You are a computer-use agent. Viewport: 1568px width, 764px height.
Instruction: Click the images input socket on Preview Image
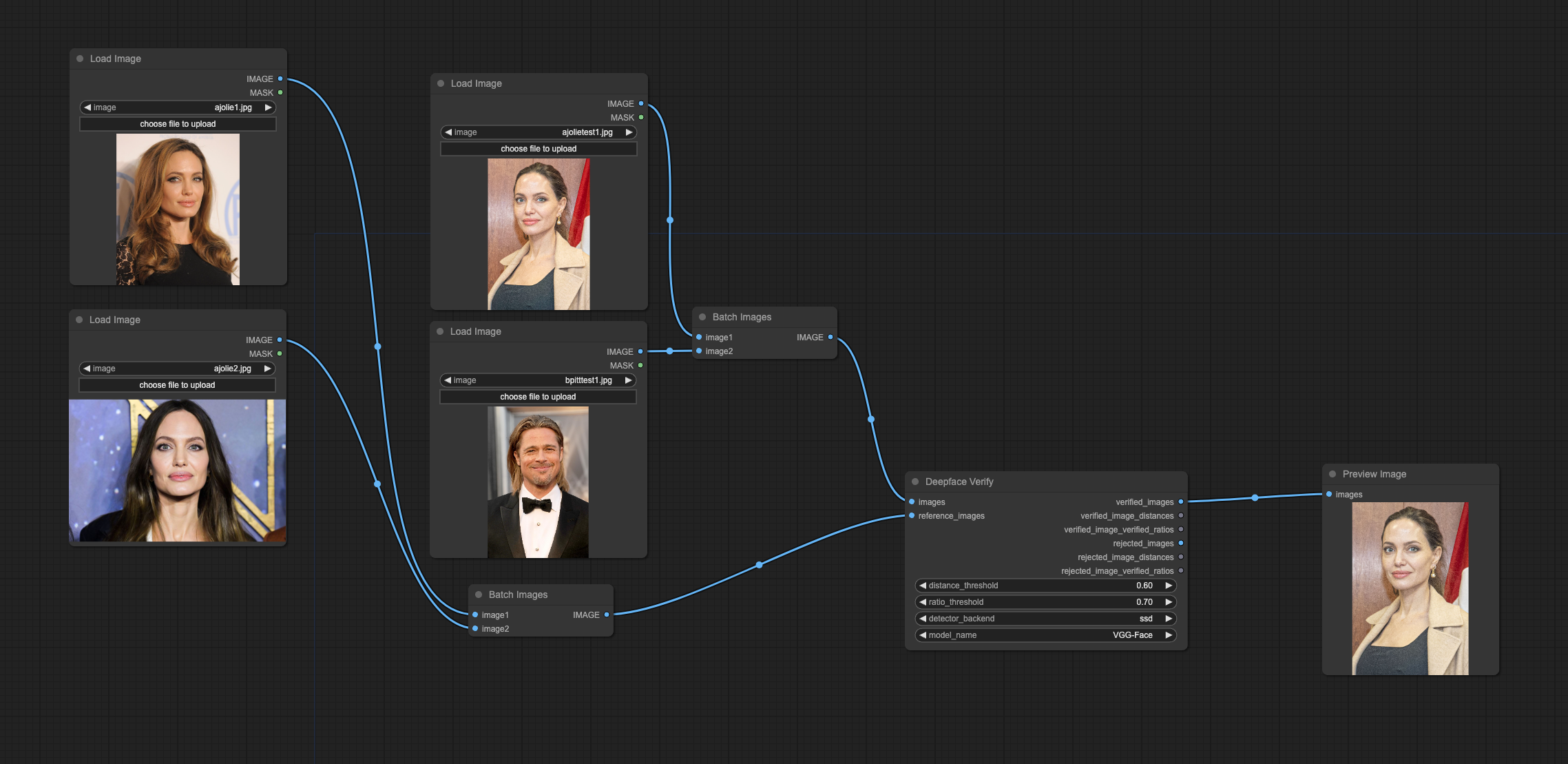pyautogui.click(x=1329, y=494)
